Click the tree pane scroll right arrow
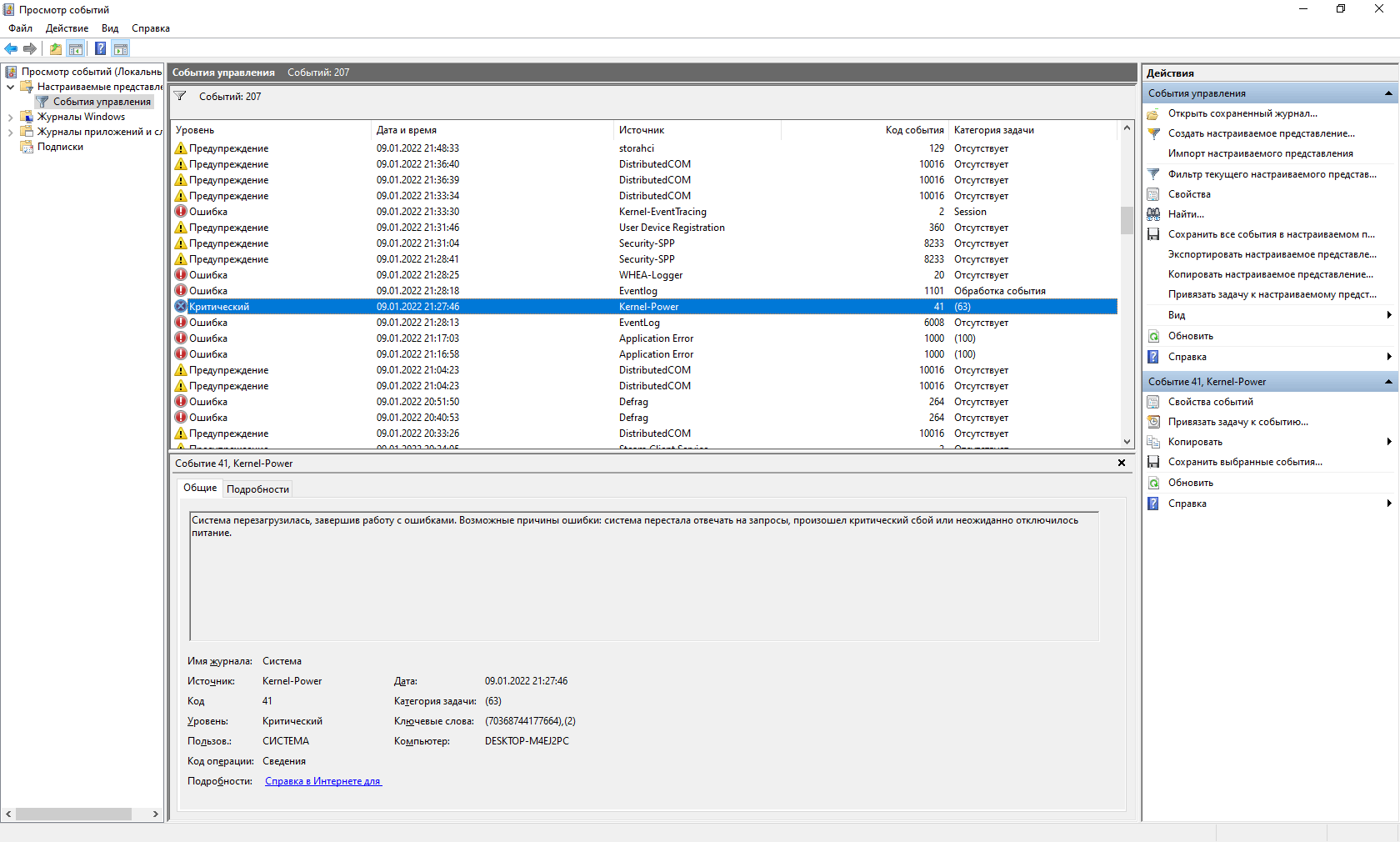1400x842 pixels. (x=155, y=814)
